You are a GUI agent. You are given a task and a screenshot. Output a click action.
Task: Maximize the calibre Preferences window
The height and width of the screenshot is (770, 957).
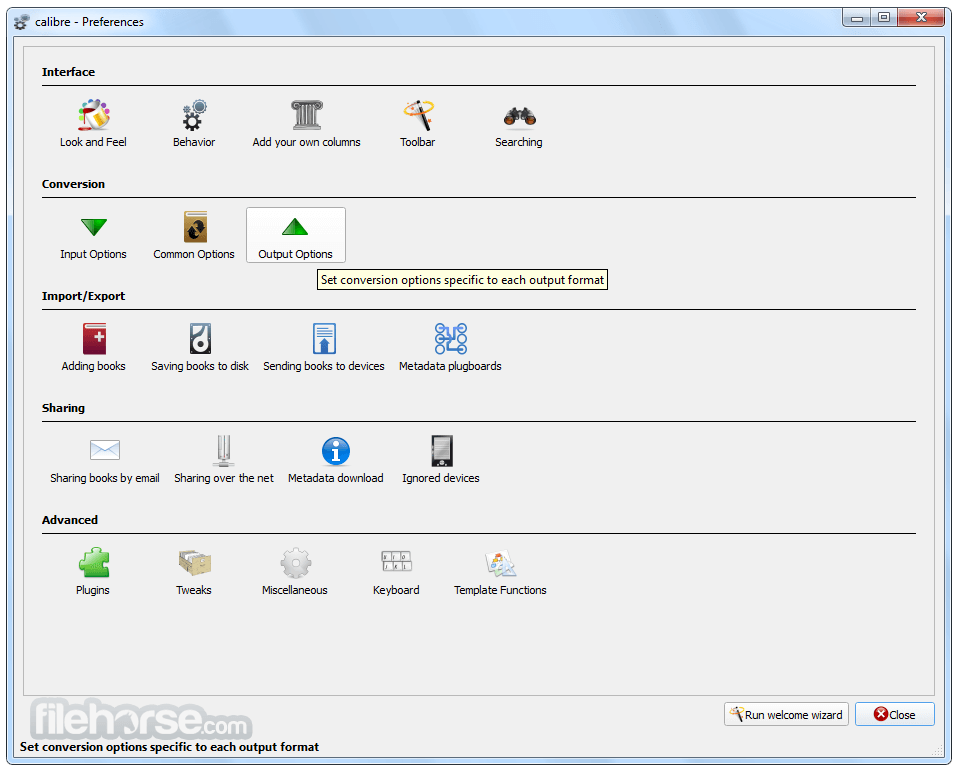click(x=884, y=18)
